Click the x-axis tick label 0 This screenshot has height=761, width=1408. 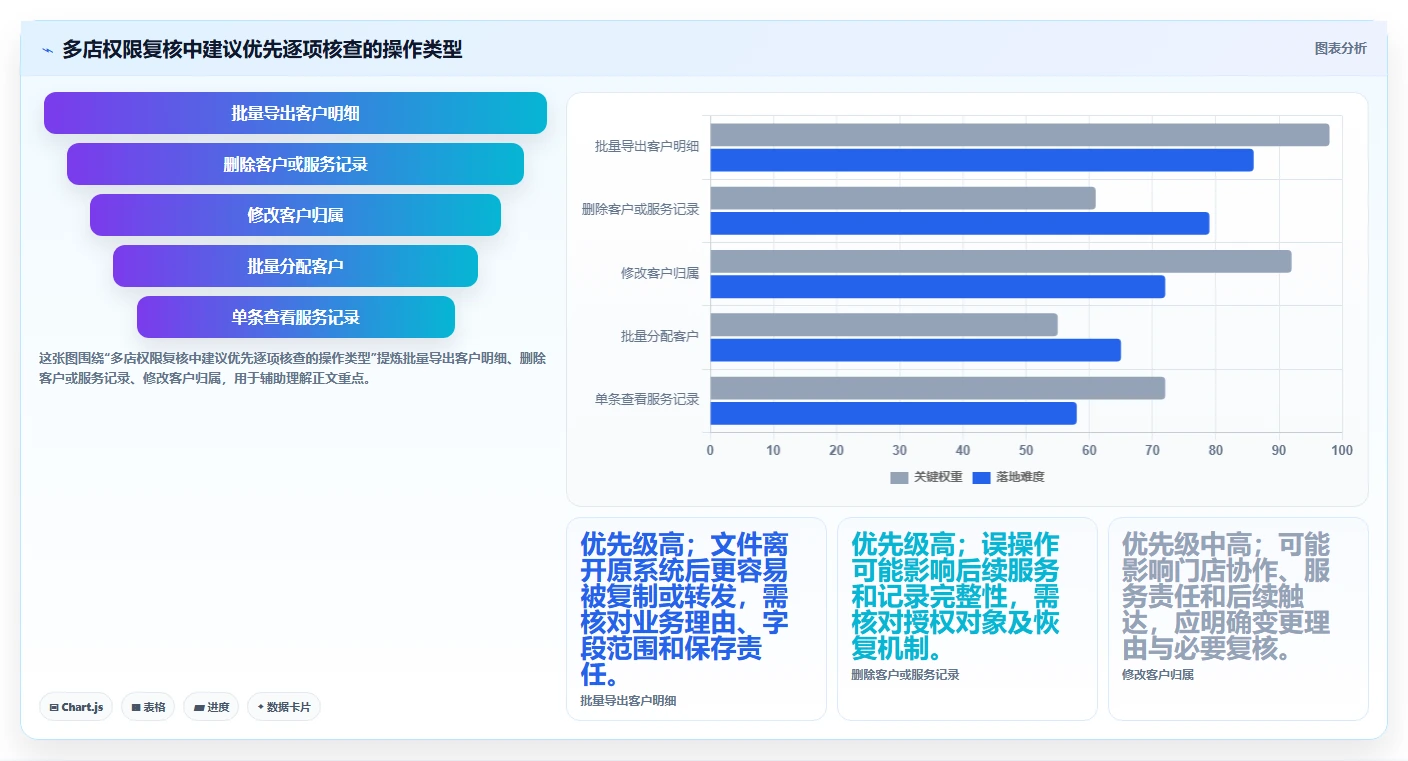click(710, 451)
